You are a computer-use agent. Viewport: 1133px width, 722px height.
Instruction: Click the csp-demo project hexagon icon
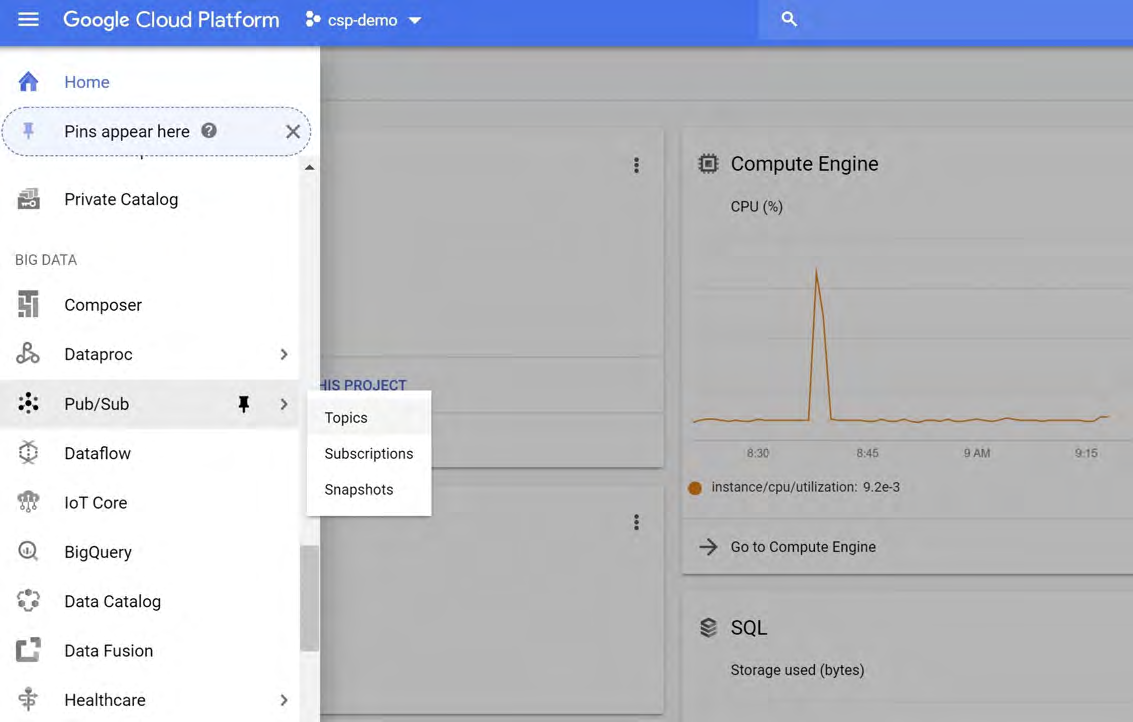[312, 20]
